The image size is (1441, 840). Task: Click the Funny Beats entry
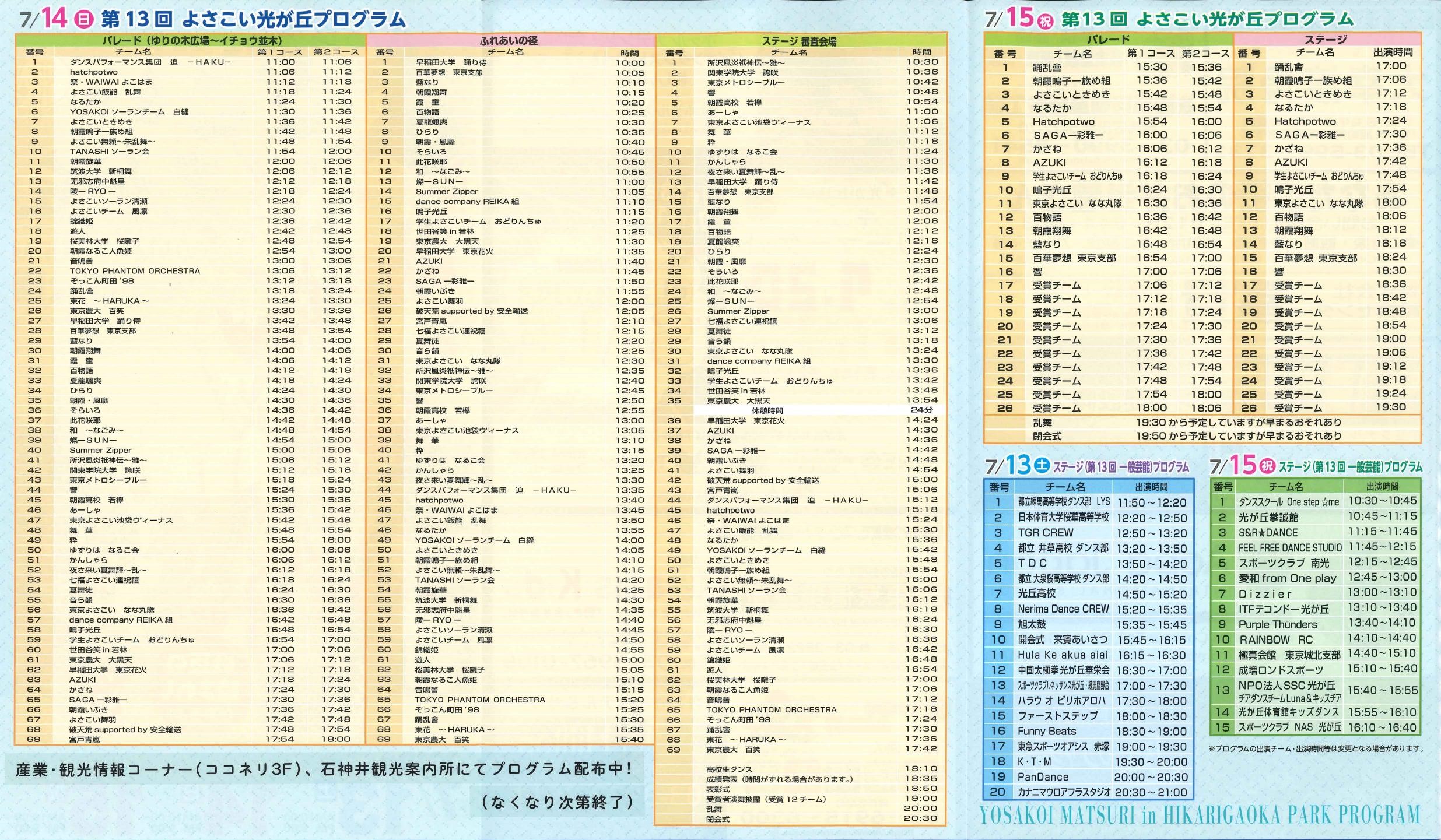tap(1047, 731)
